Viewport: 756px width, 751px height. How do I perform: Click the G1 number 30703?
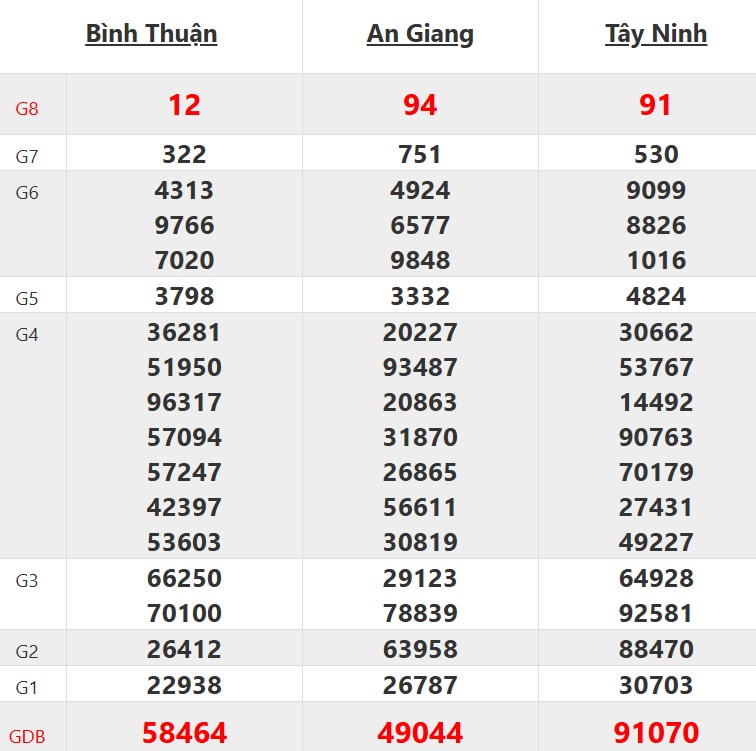coord(655,685)
